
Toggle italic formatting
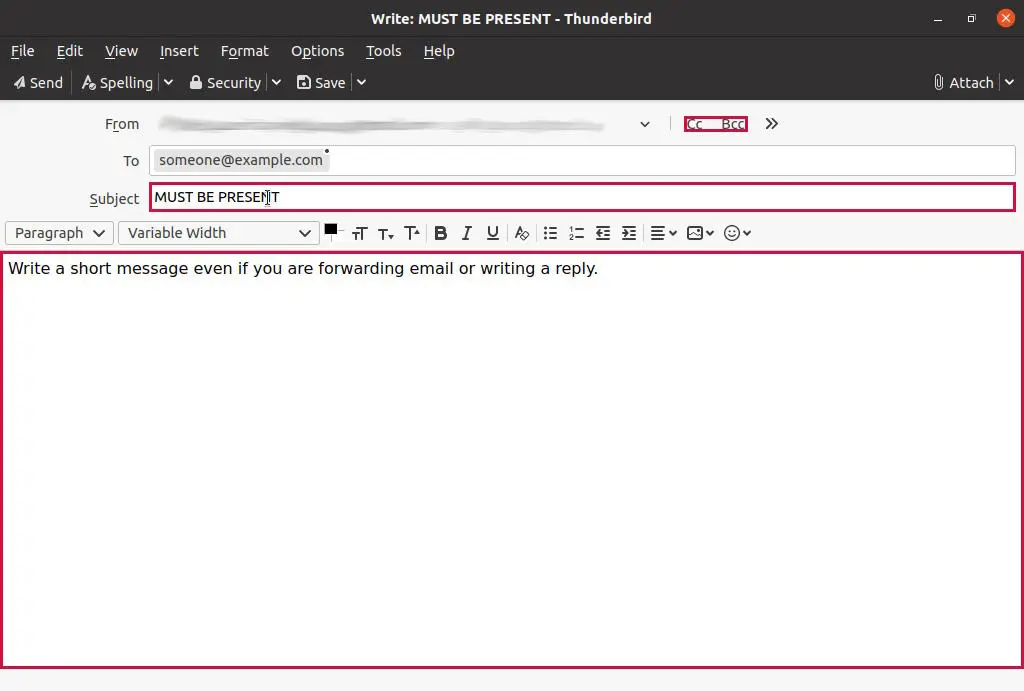tap(466, 233)
